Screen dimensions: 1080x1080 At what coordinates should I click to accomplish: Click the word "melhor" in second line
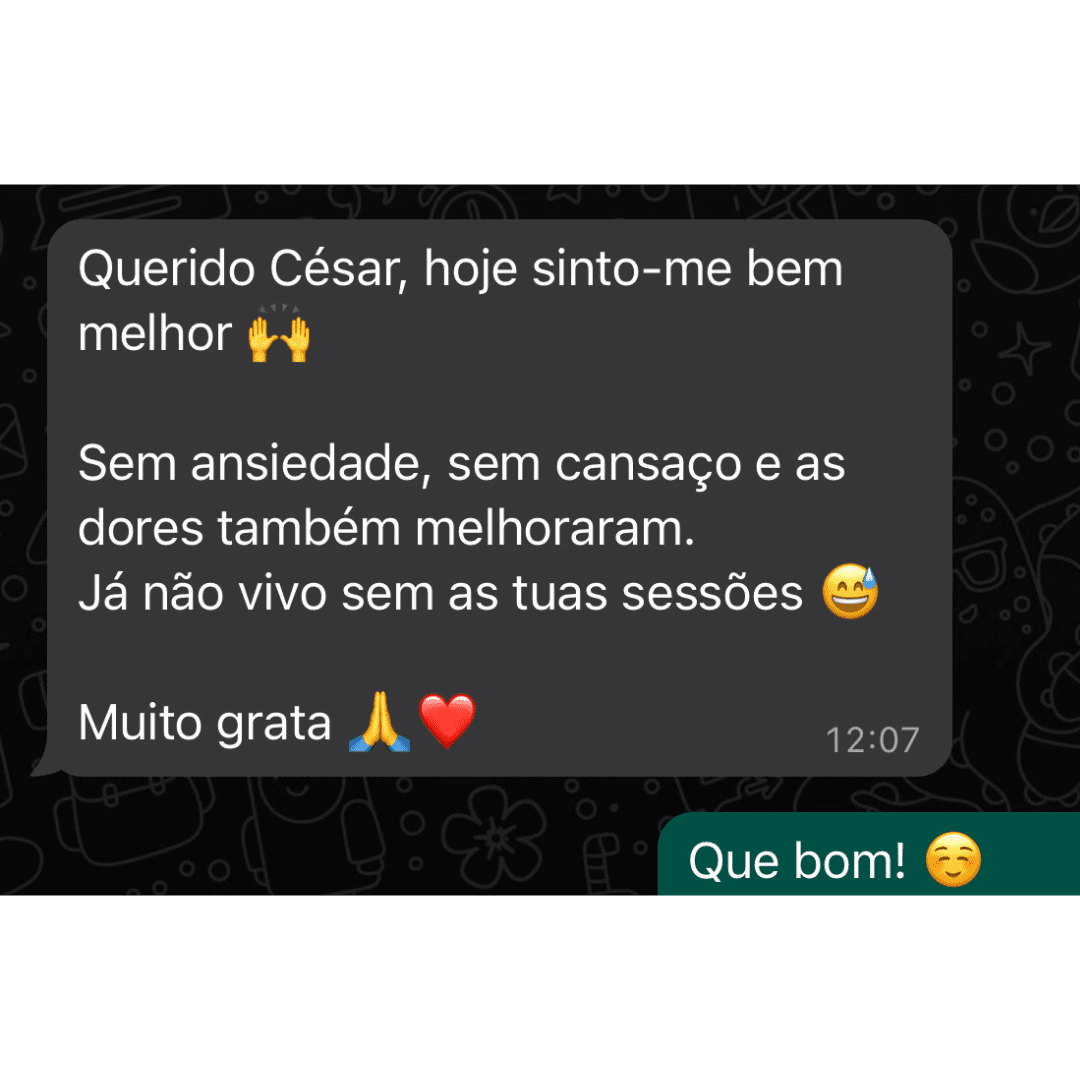point(155,334)
